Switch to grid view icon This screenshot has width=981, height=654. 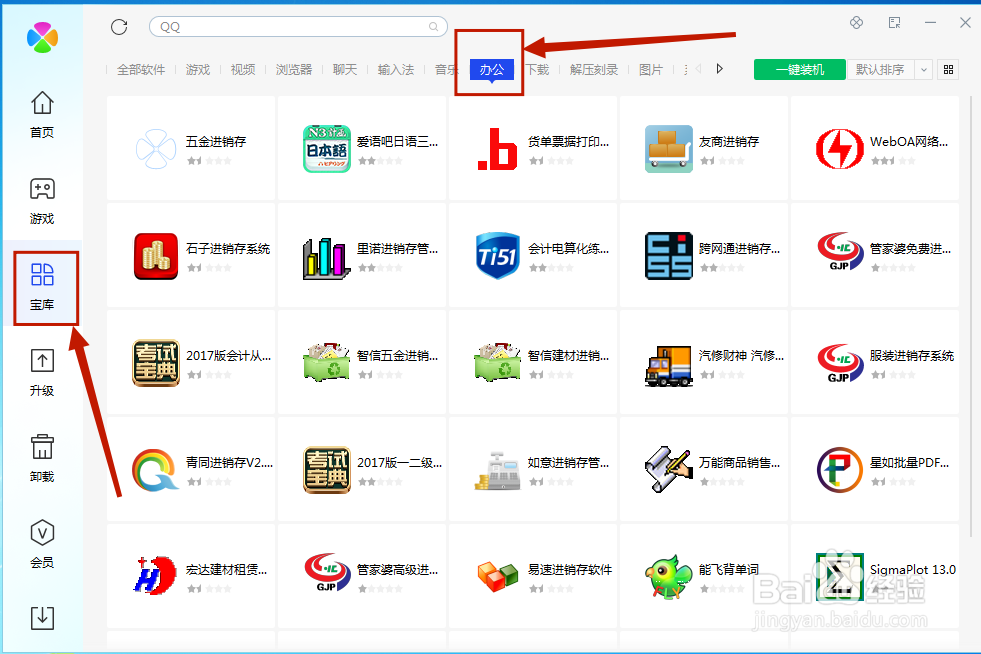948,69
